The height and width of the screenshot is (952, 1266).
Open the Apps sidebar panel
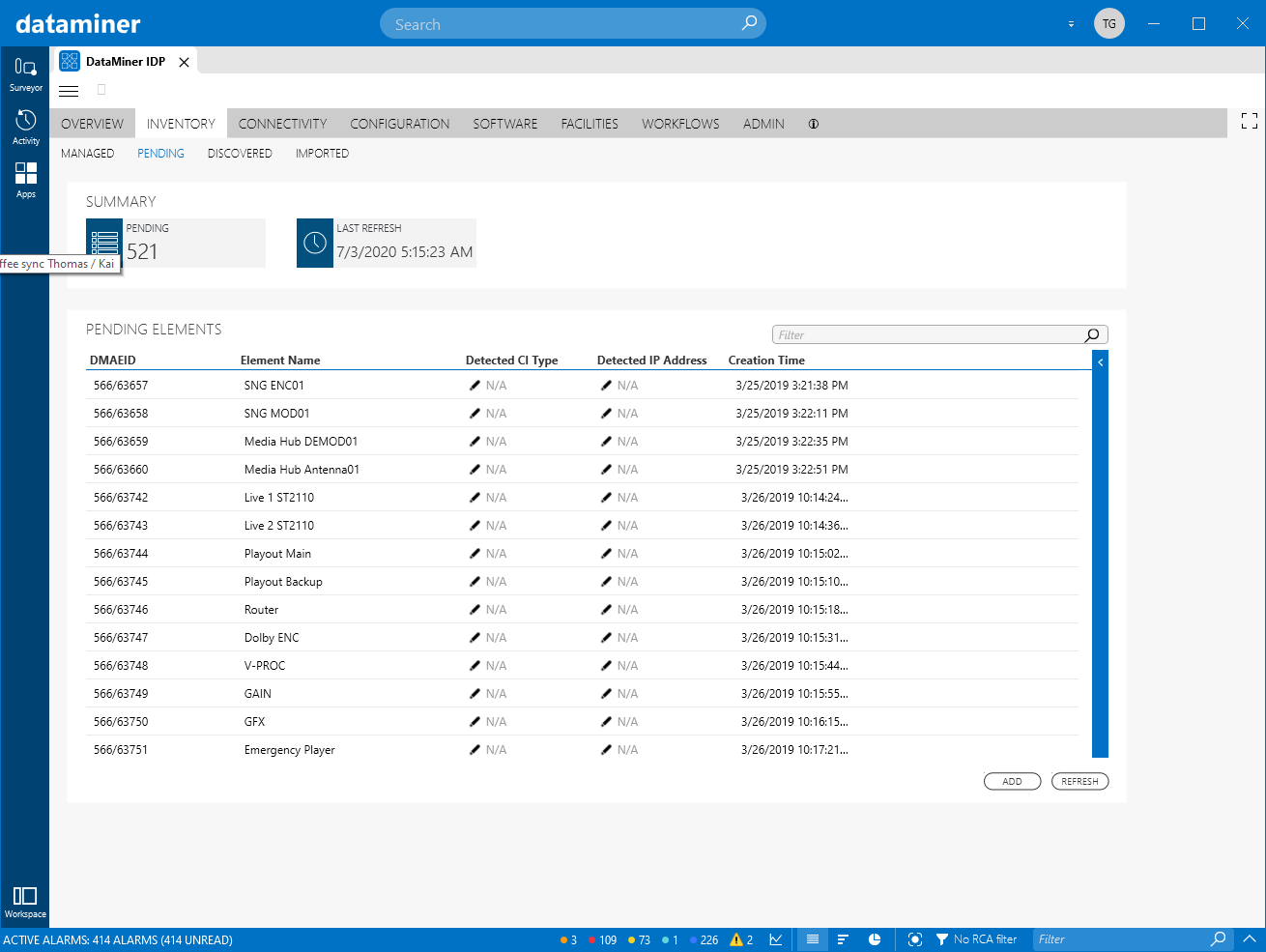click(x=25, y=180)
